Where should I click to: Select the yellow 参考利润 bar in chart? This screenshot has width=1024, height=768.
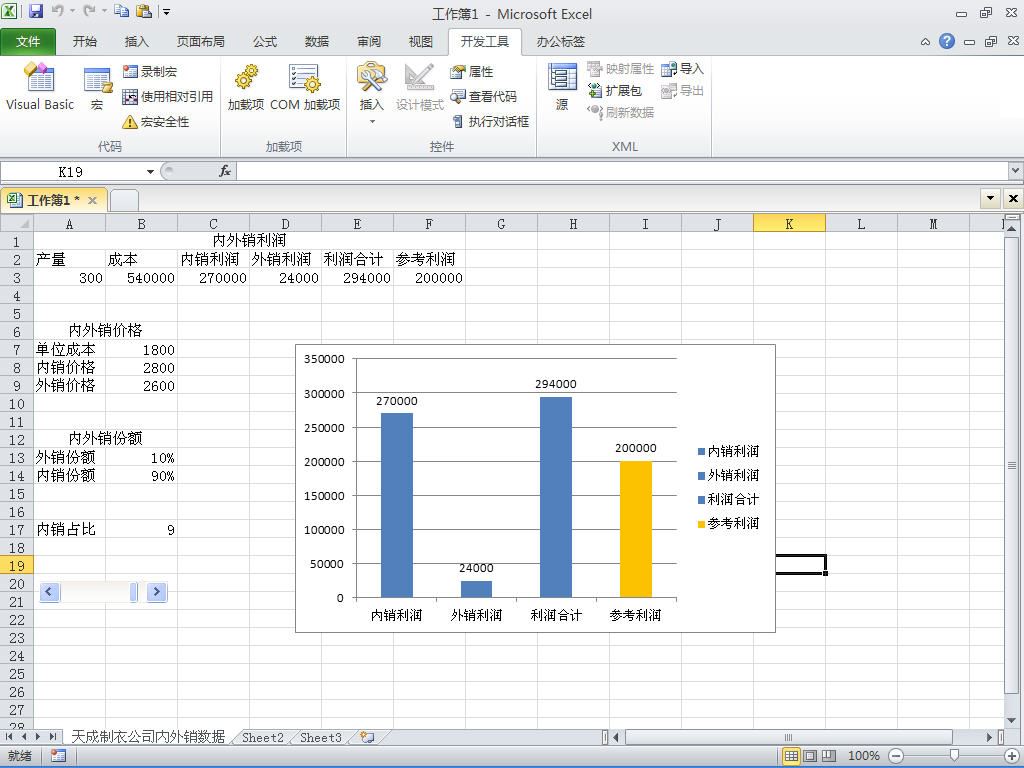pyautogui.click(x=635, y=529)
